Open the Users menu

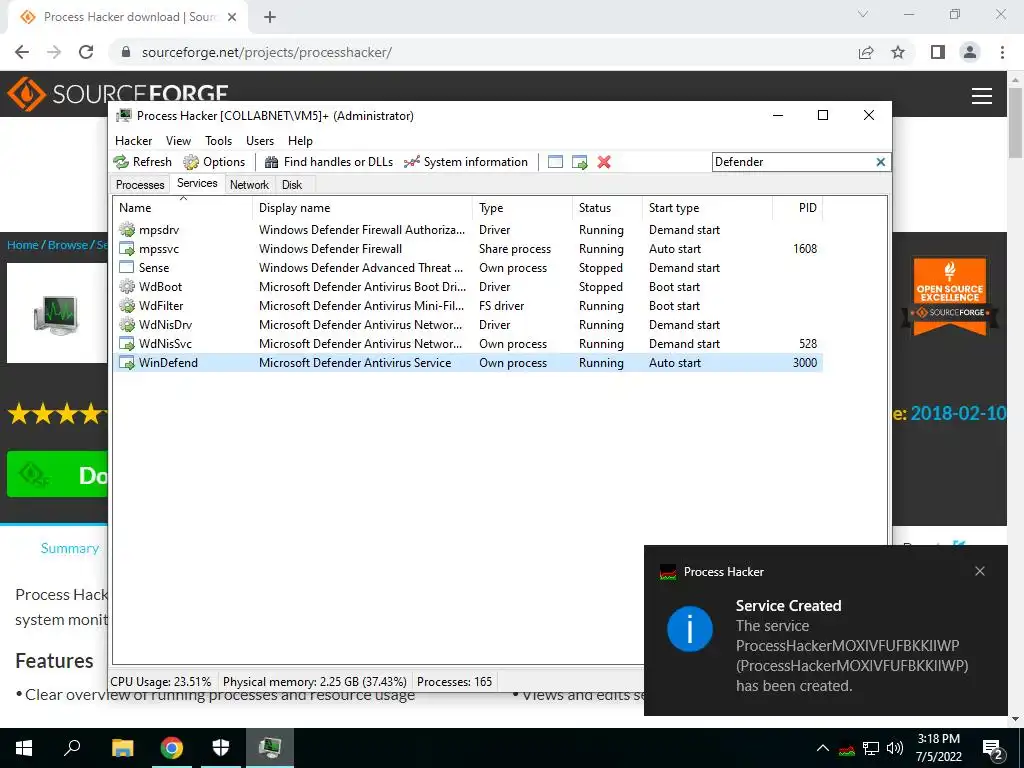(x=260, y=140)
